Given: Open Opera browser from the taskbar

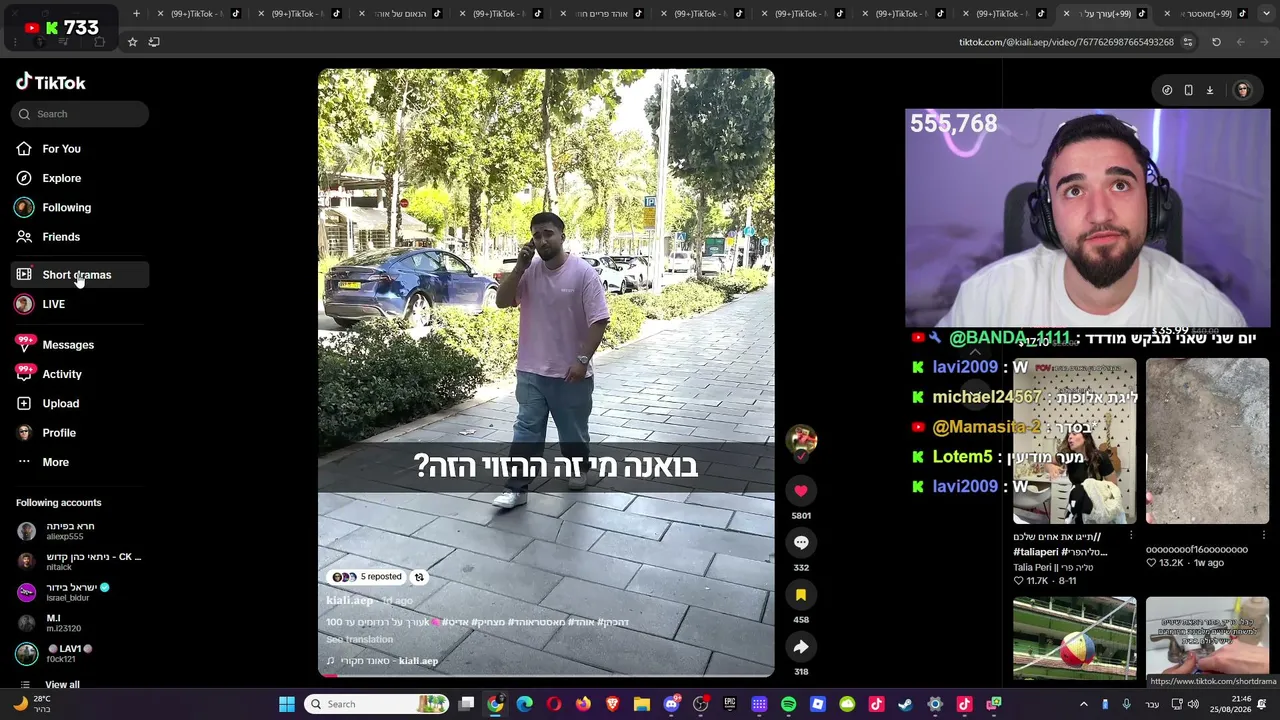Looking at the screenshot, I should click(x=554, y=704).
